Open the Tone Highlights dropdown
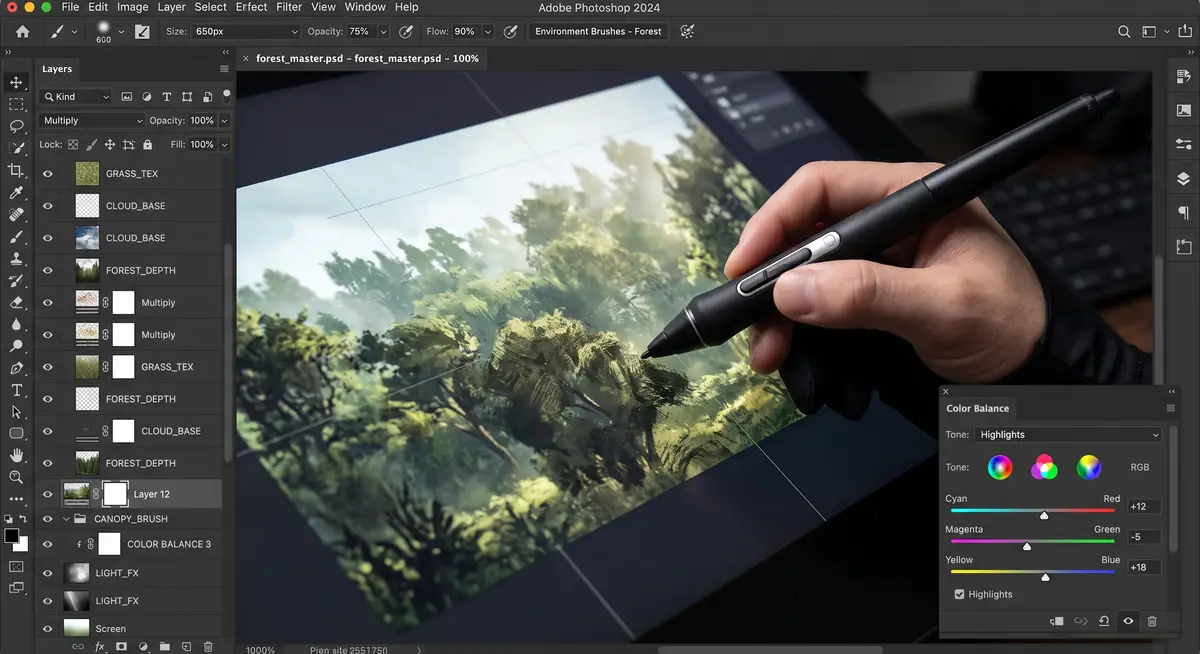 [x=1068, y=435]
